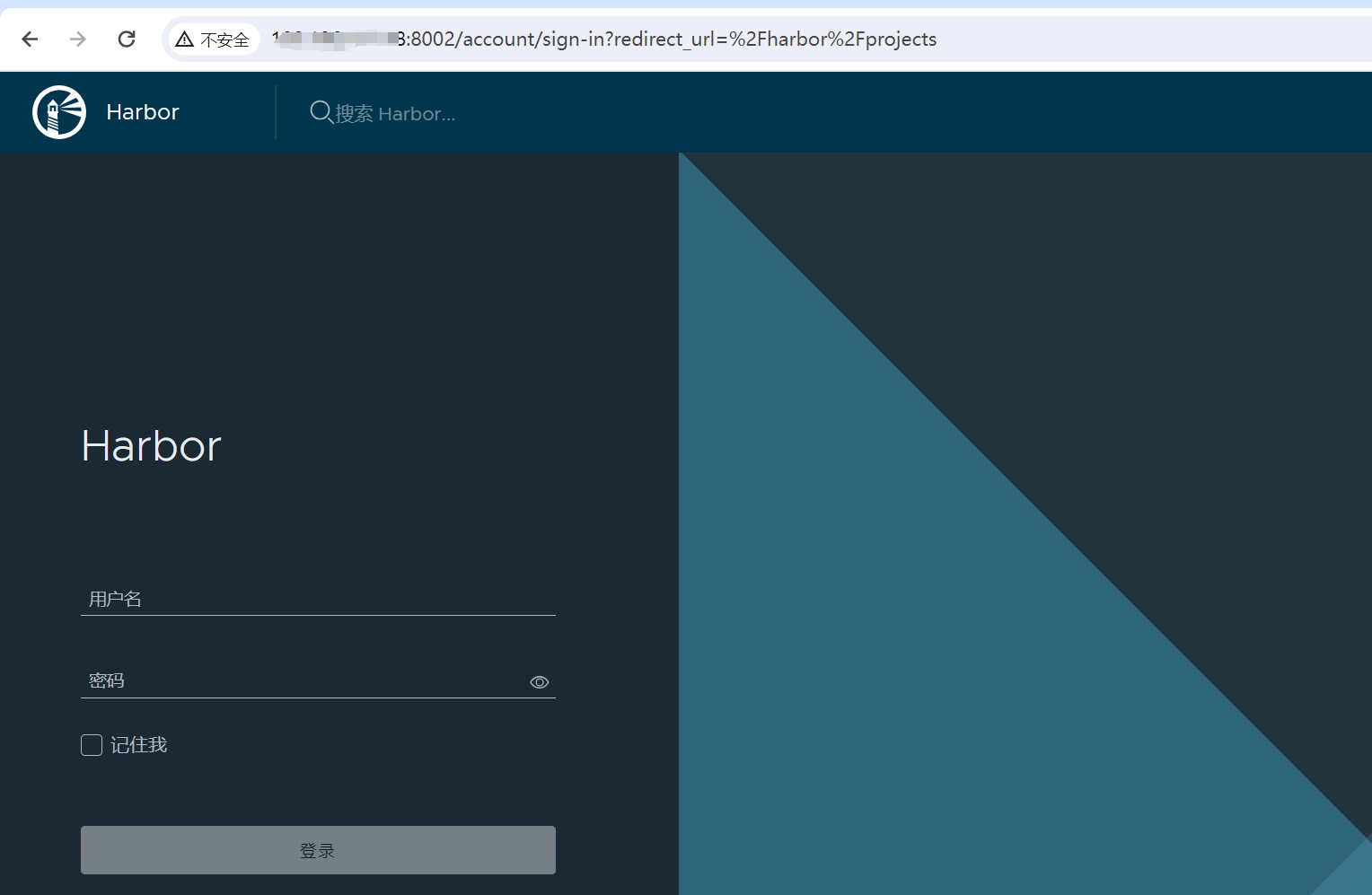Reload the page via refresh icon
1372x895 pixels.
pyautogui.click(x=127, y=39)
